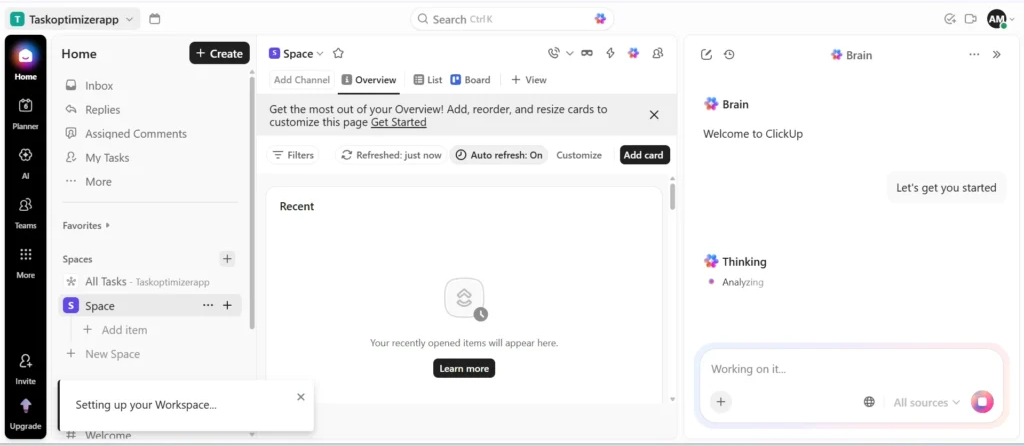The image size is (1024, 446).
Task: Open the More grid icon in left rail
Action: click(x=25, y=255)
